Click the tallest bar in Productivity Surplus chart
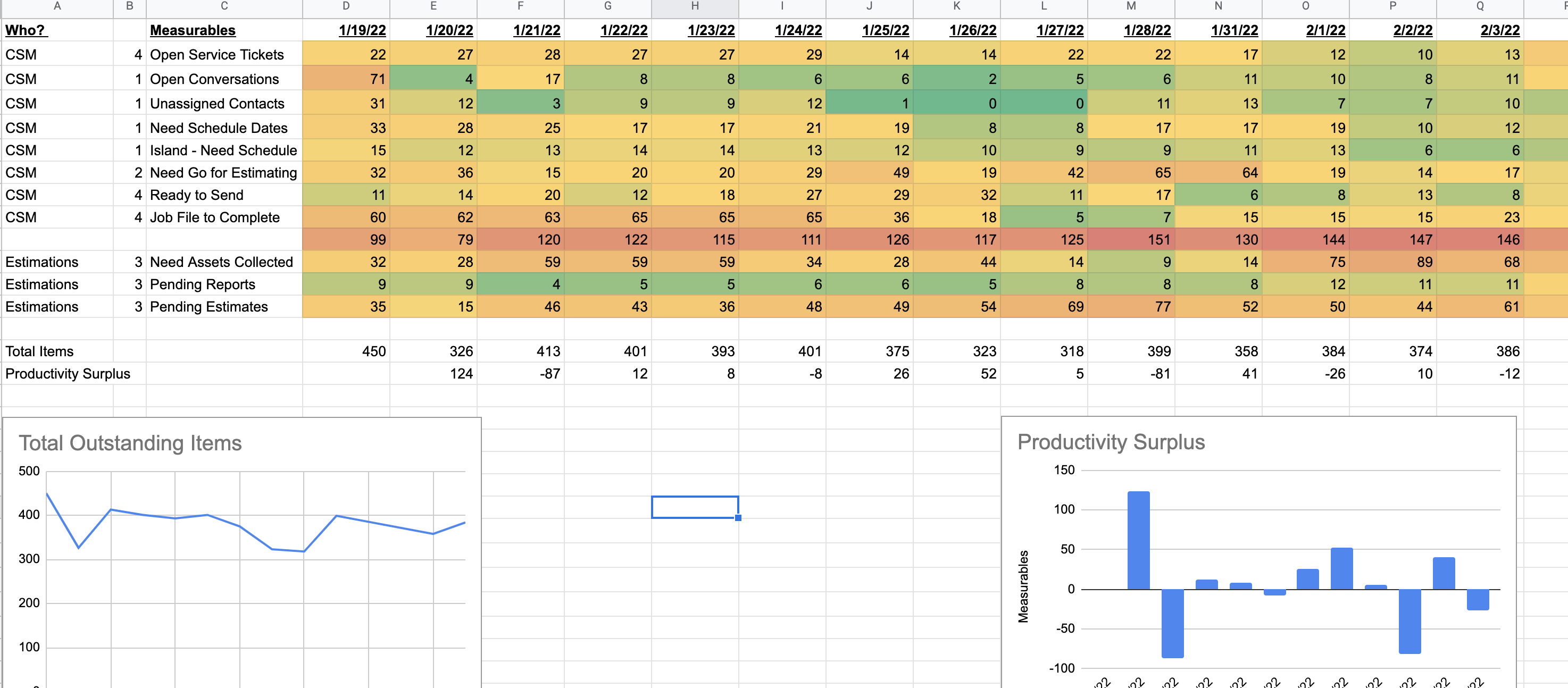Image resolution: width=1568 pixels, height=688 pixels. pos(1138,540)
